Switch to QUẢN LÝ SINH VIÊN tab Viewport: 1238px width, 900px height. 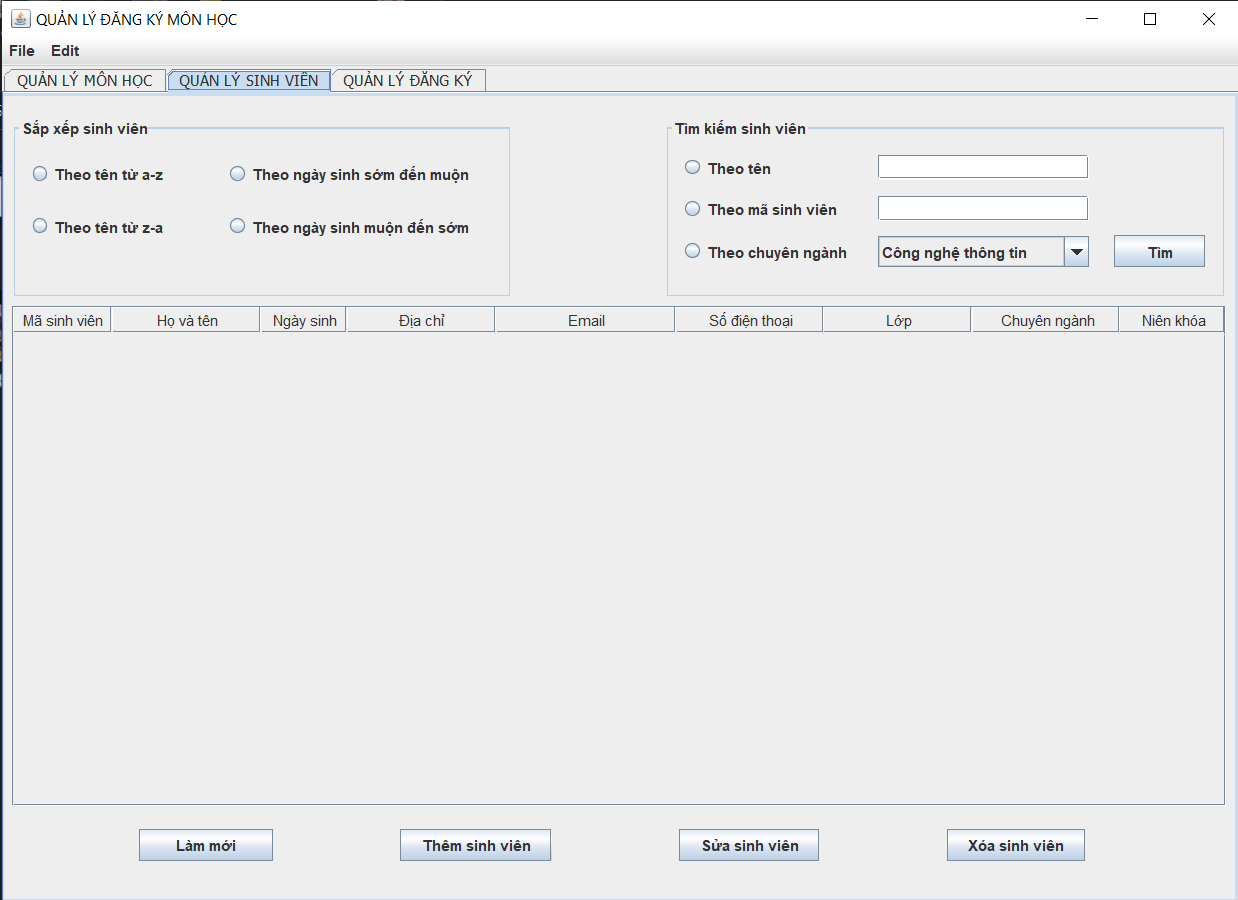pos(249,81)
